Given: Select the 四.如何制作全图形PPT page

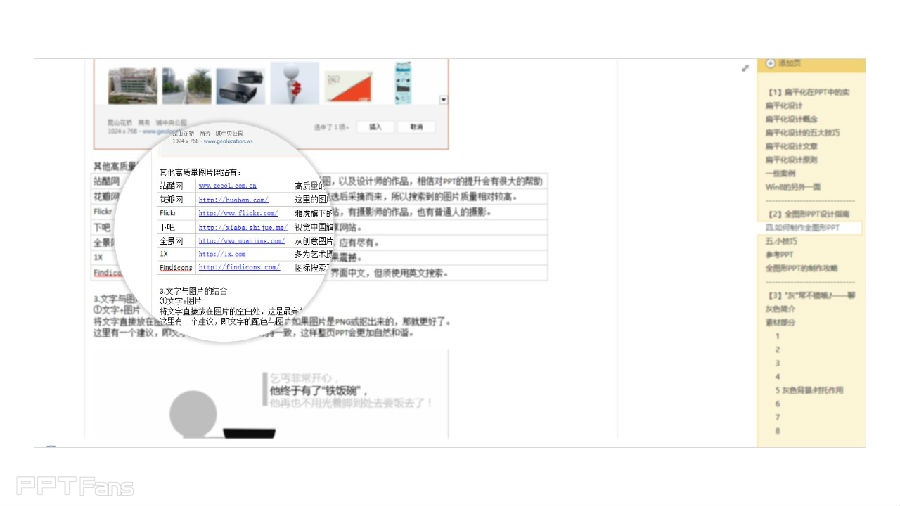Looking at the screenshot, I should point(811,228).
